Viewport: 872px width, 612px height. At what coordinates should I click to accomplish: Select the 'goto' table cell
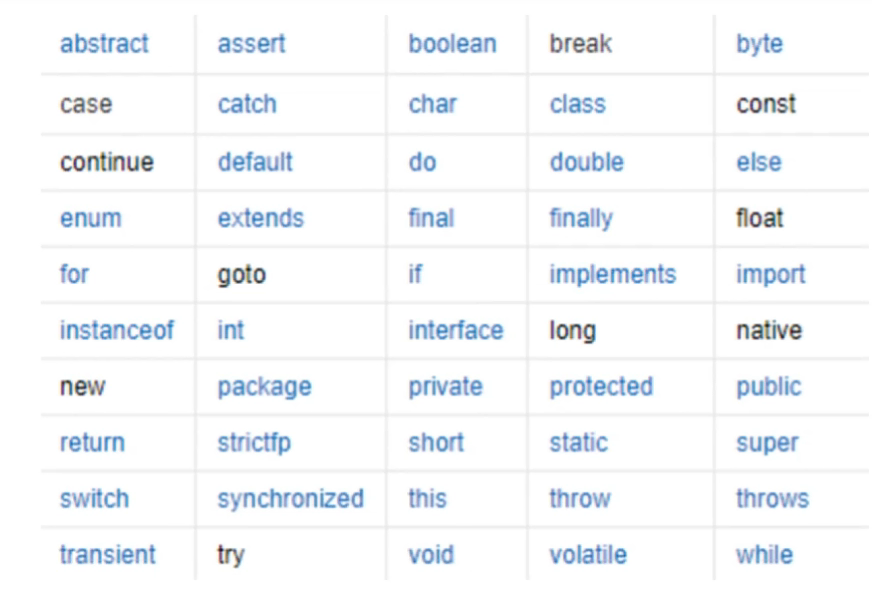tap(241, 274)
